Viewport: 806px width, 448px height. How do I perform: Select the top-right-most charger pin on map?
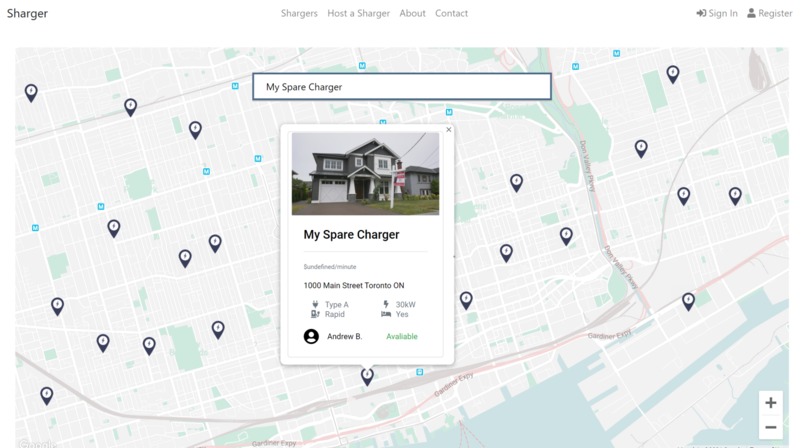click(672, 74)
